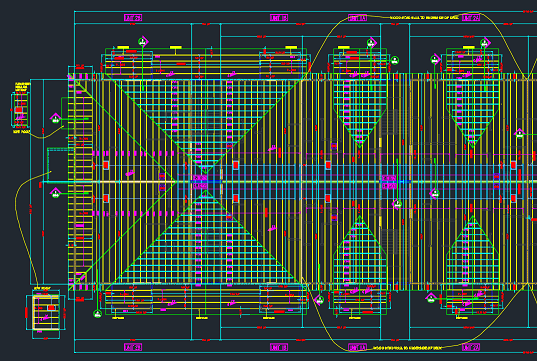Select the section marker diamond above the large roof's upper dormer
The image size is (537, 361).
(143, 42)
